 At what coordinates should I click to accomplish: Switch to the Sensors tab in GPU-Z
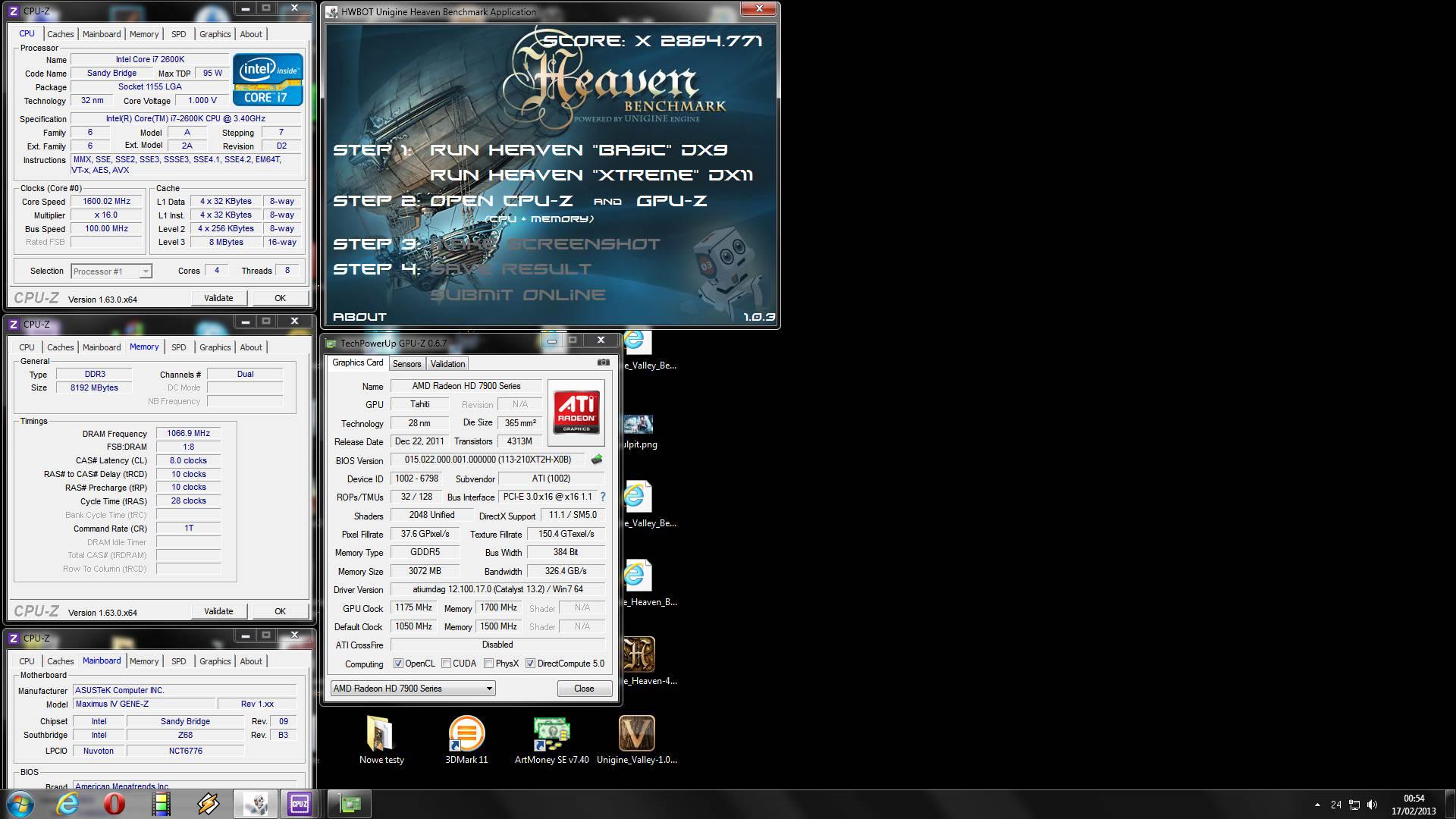pos(406,364)
